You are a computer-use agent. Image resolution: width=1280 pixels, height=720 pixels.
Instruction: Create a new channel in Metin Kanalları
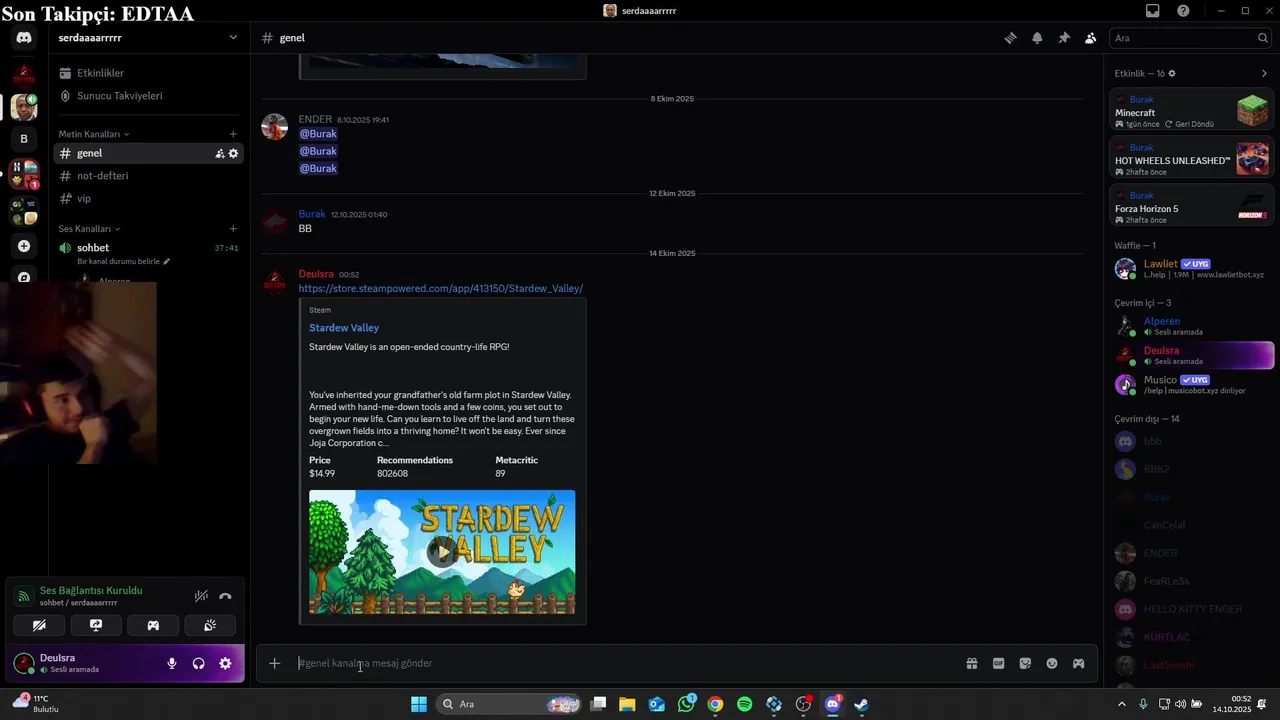pos(233,134)
